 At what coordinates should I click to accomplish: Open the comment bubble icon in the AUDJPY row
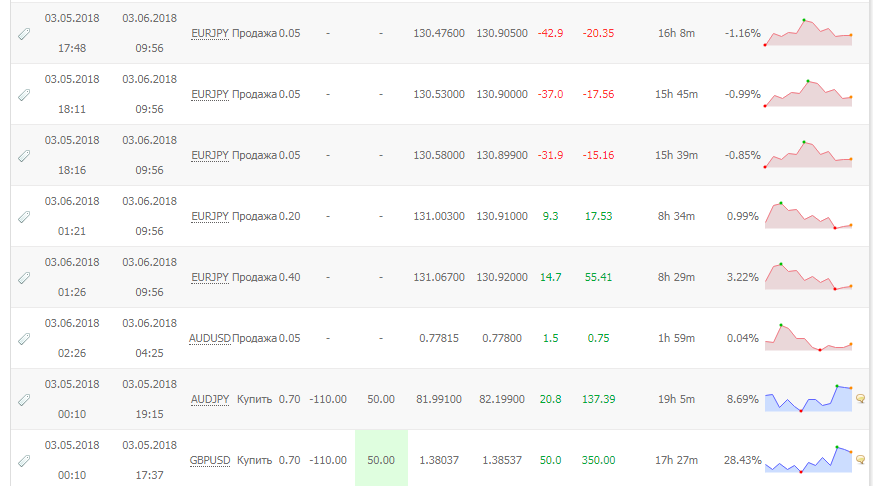point(860,399)
